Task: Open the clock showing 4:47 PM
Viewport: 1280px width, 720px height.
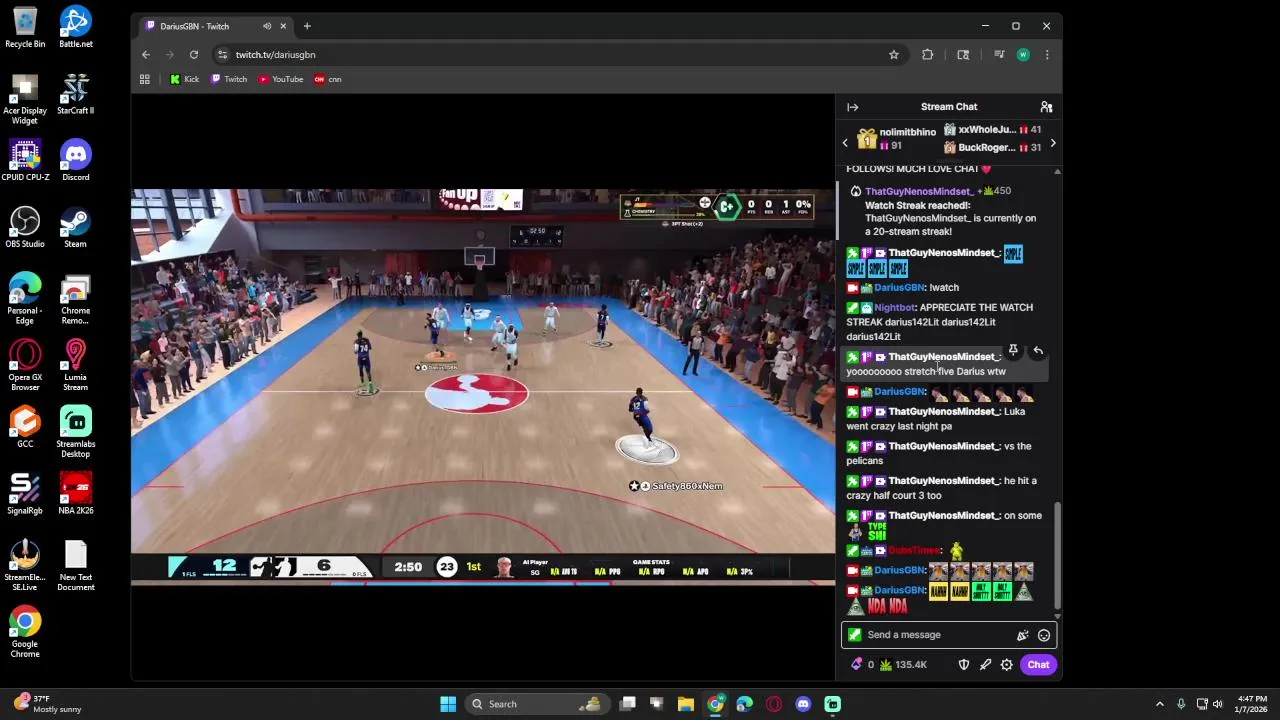Action: pyautogui.click(x=1252, y=704)
